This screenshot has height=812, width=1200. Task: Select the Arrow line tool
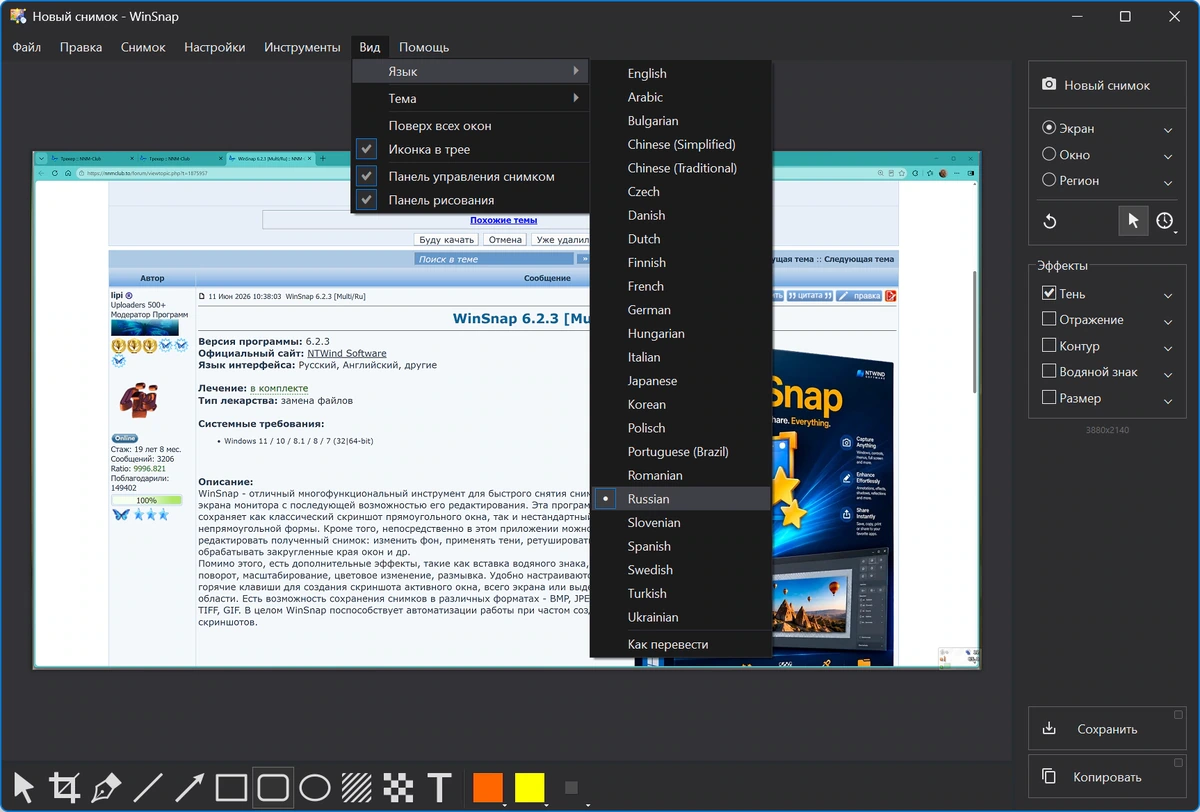point(190,788)
